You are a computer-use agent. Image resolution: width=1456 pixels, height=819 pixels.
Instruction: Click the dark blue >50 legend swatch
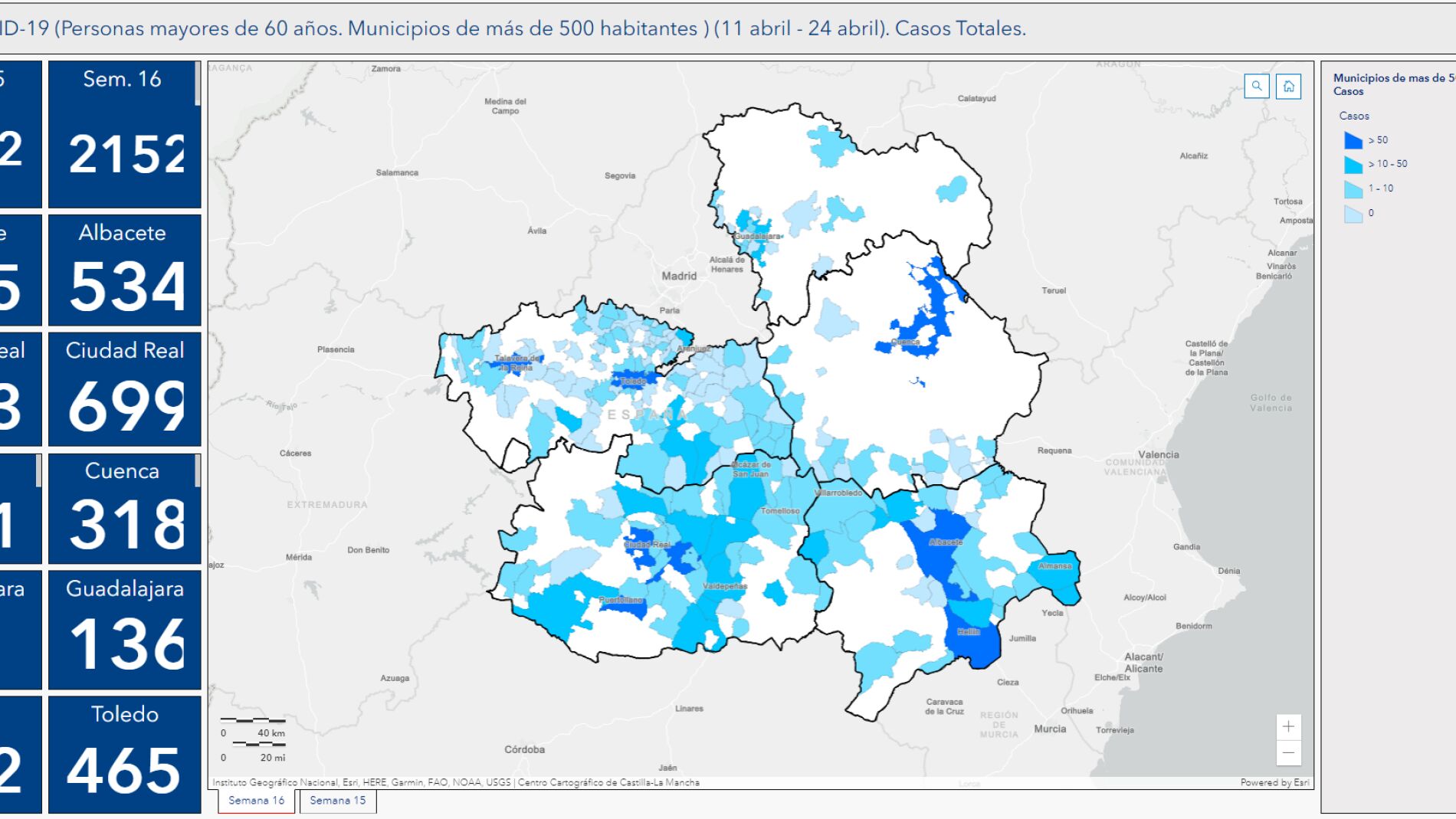pos(1353,140)
